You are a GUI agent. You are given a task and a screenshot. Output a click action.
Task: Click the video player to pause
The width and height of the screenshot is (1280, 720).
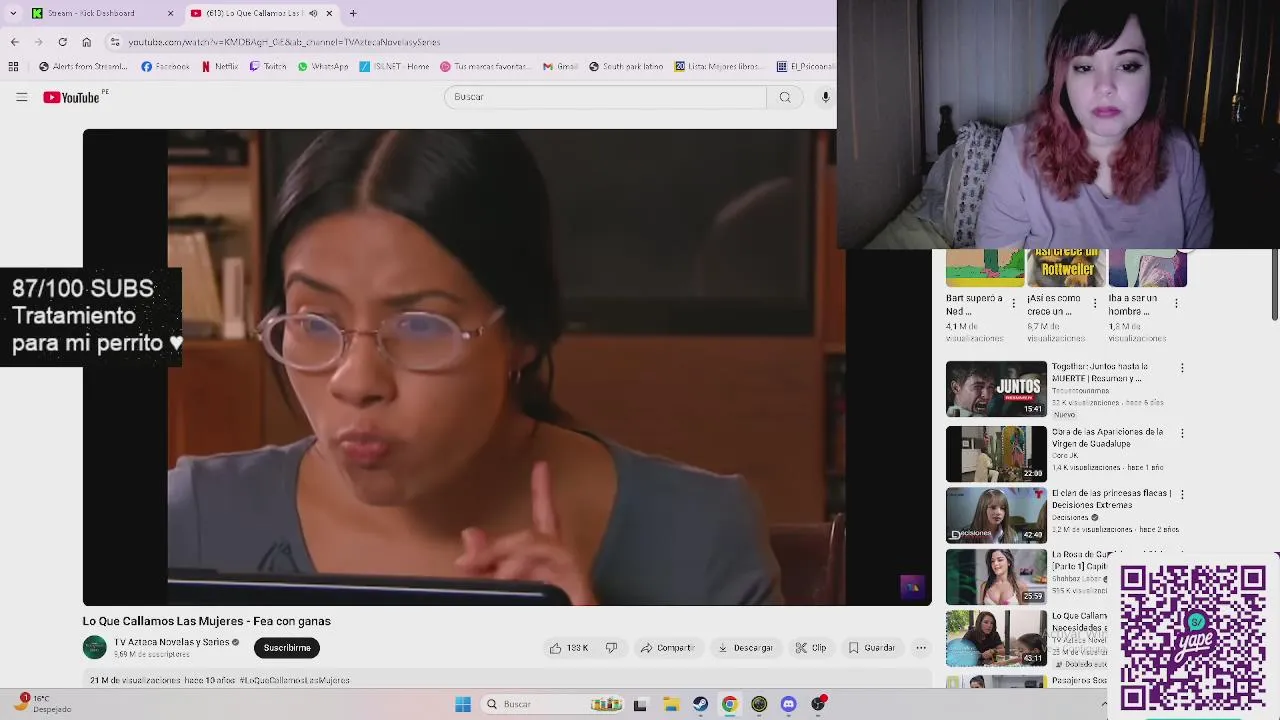pyautogui.click(x=507, y=367)
